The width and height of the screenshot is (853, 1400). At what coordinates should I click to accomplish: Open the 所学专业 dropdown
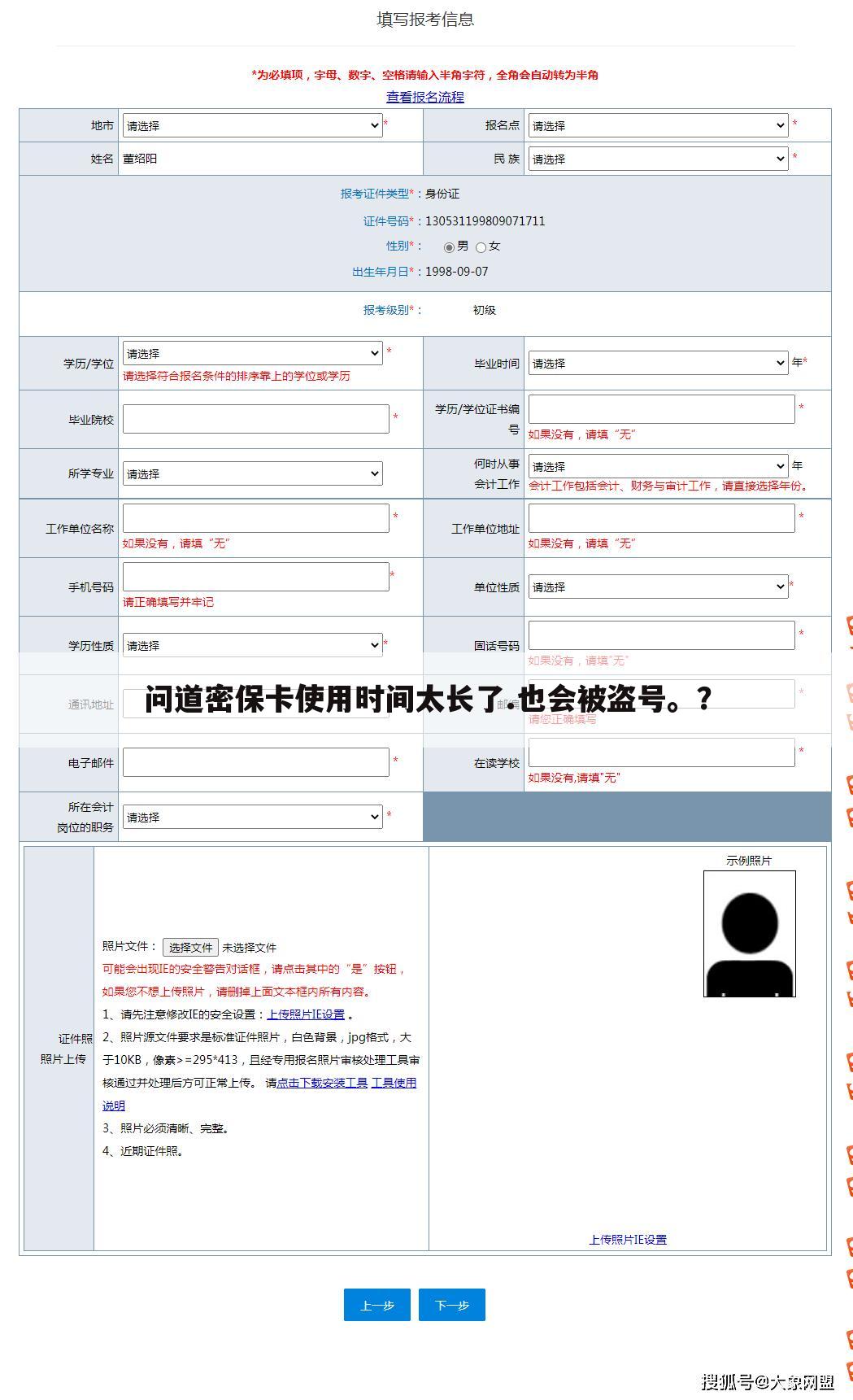(x=252, y=473)
